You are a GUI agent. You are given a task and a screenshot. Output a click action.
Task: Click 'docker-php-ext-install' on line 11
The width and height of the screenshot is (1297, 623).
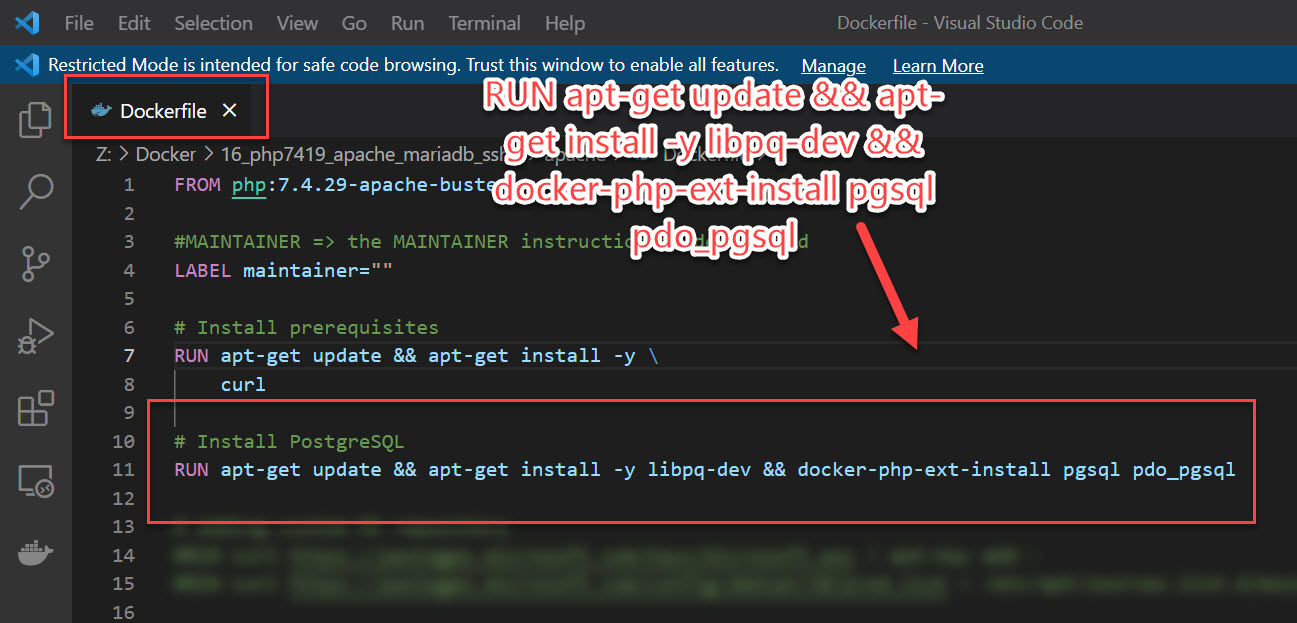click(x=924, y=470)
